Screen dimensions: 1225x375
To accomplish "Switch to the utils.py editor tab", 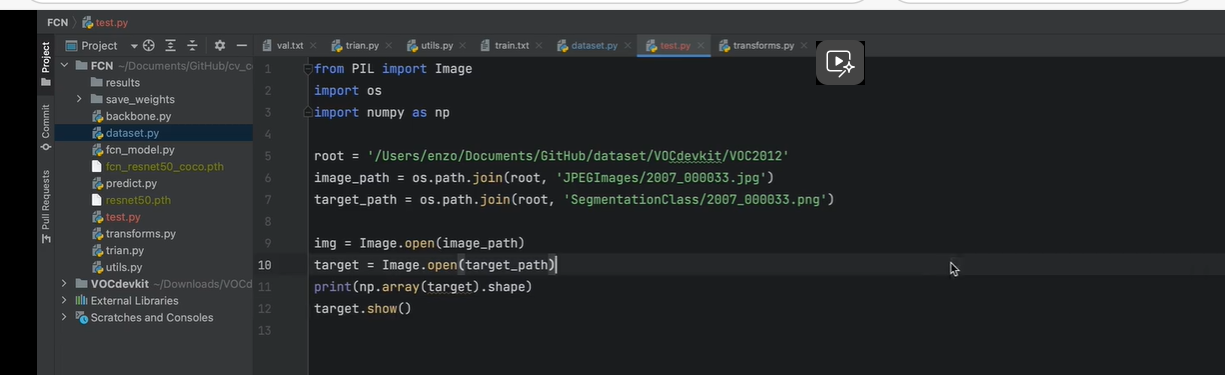I will 437,46.
